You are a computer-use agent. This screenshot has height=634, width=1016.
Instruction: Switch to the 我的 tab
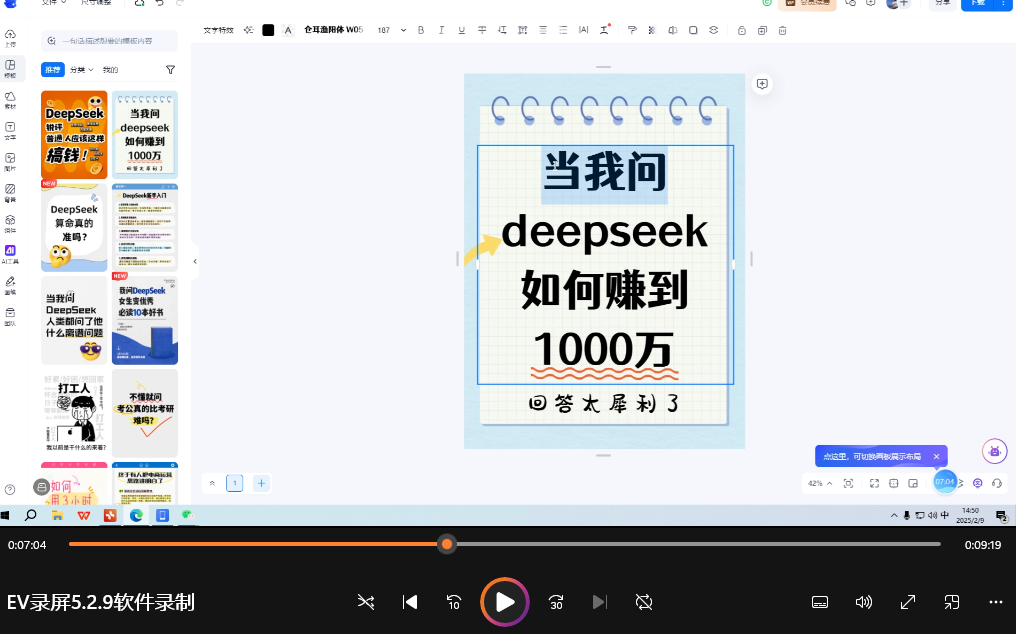click(110, 69)
